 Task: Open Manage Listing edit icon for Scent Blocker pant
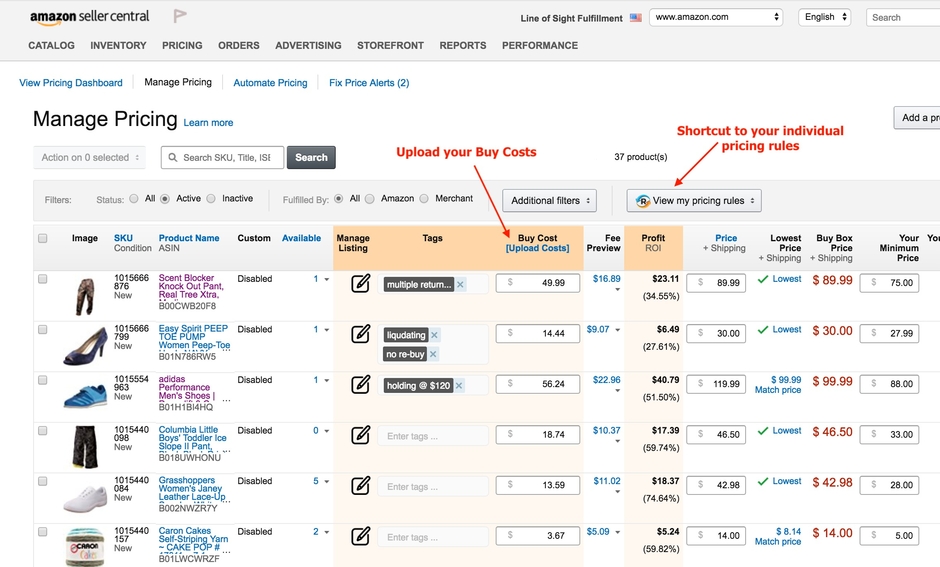[360, 283]
